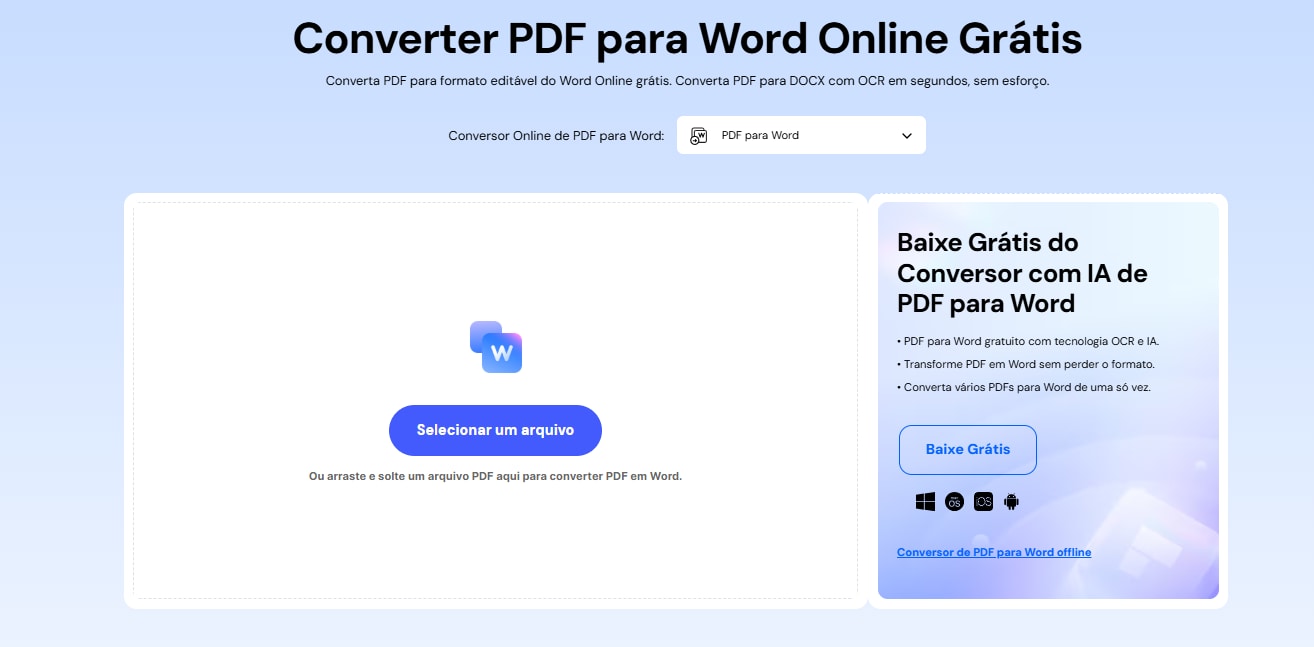Image resolution: width=1314 pixels, height=647 pixels.
Task: Click the 'Conversor Online de PDF para Word:' label
Action: 556,136
